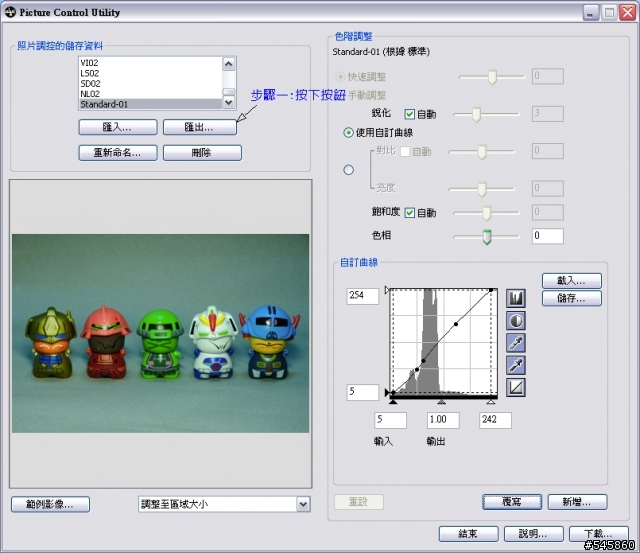Click the gray midpoint triangle marker
Viewport: 640px width, 553px height.
(441, 402)
